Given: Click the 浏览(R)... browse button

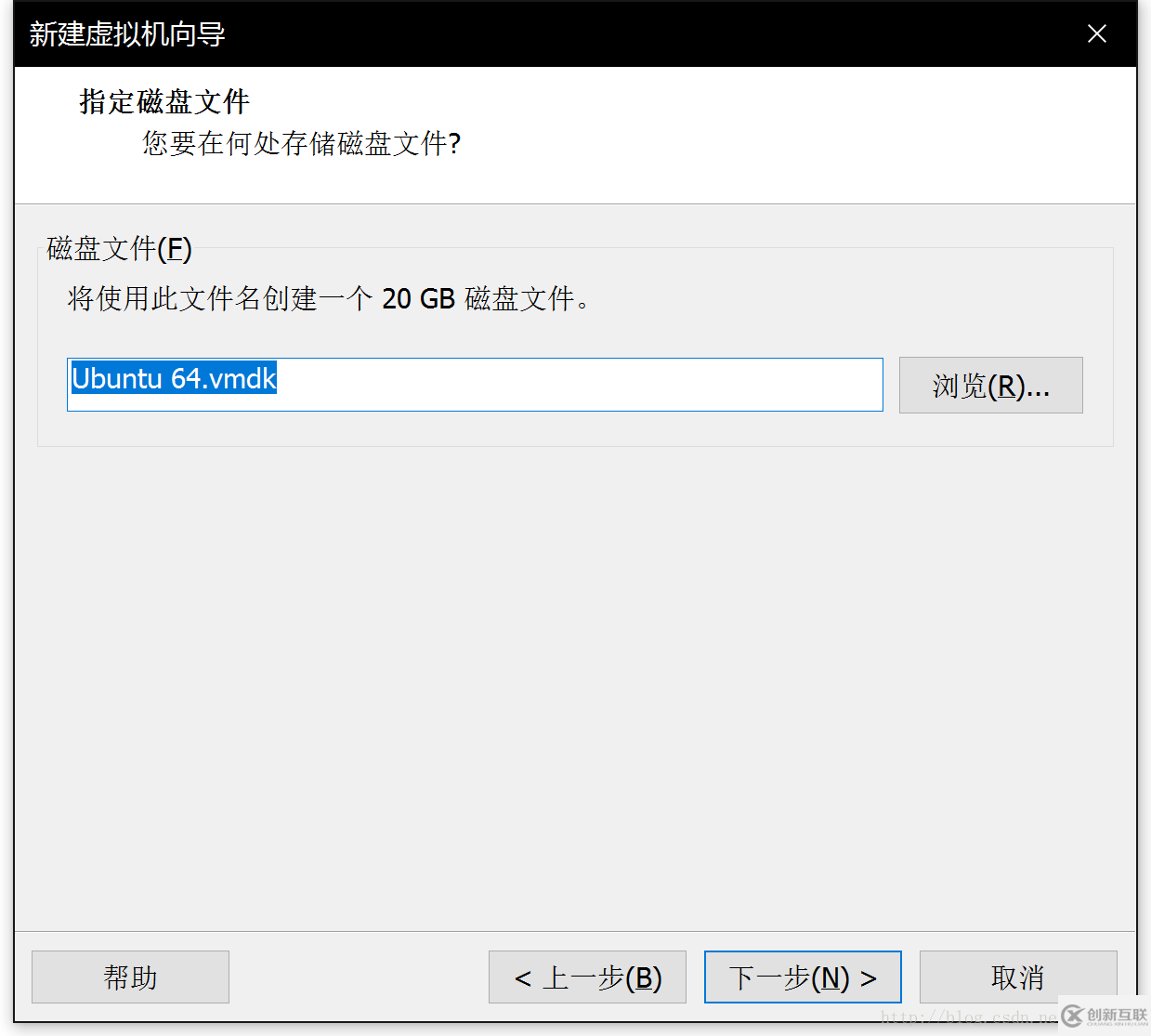Looking at the screenshot, I should (990, 385).
